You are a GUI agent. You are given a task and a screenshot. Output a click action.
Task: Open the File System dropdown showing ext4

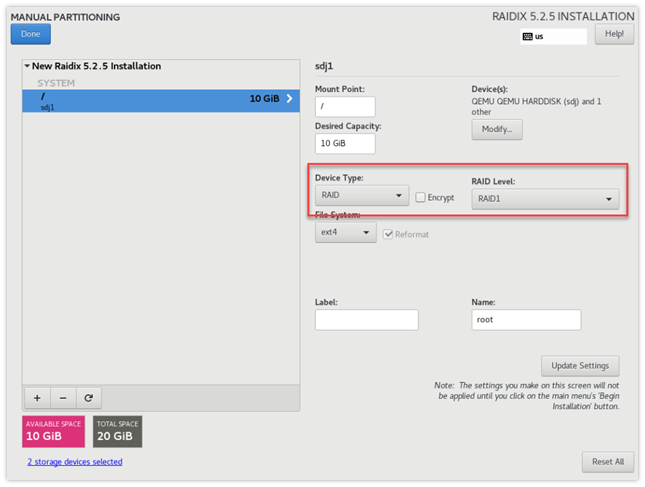[x=346, y=232]
